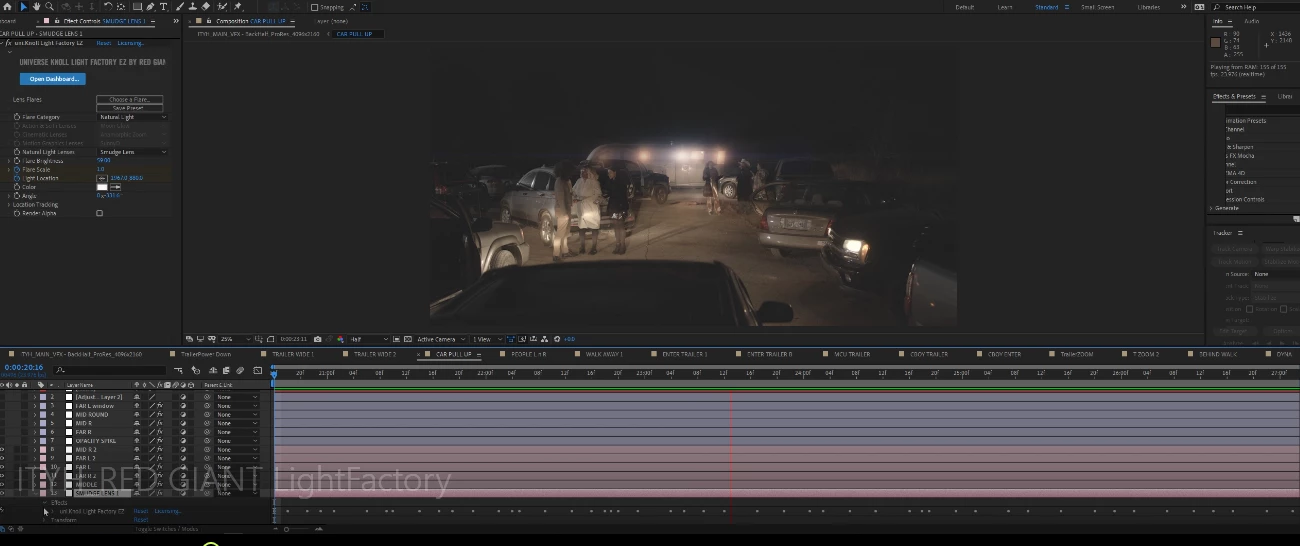Select the Brush tool
Viewport: 1300px width, 546px height.
[x=181, y=6]
